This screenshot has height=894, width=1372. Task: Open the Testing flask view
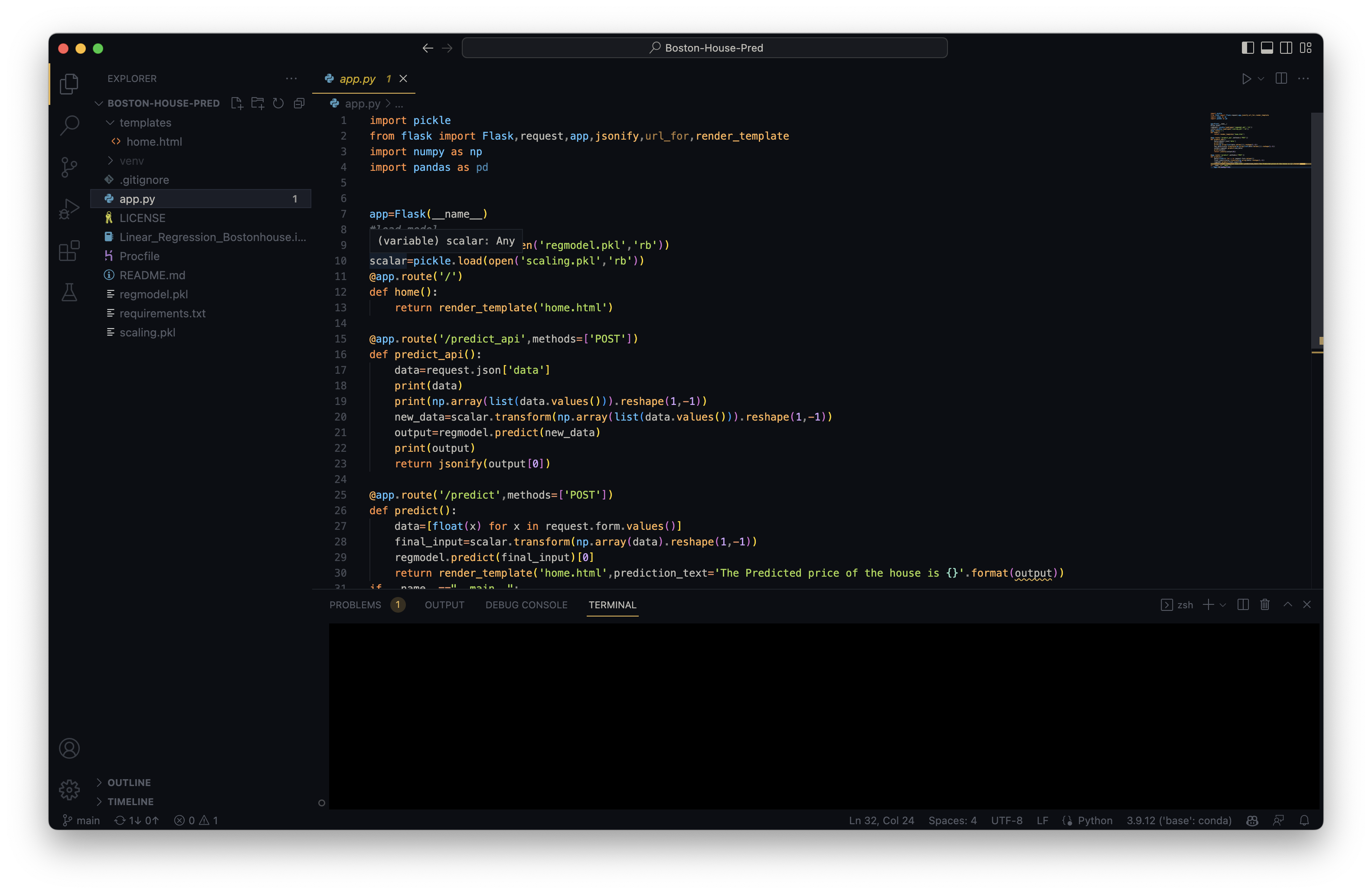pyautogui.click(x=69, y=293)
